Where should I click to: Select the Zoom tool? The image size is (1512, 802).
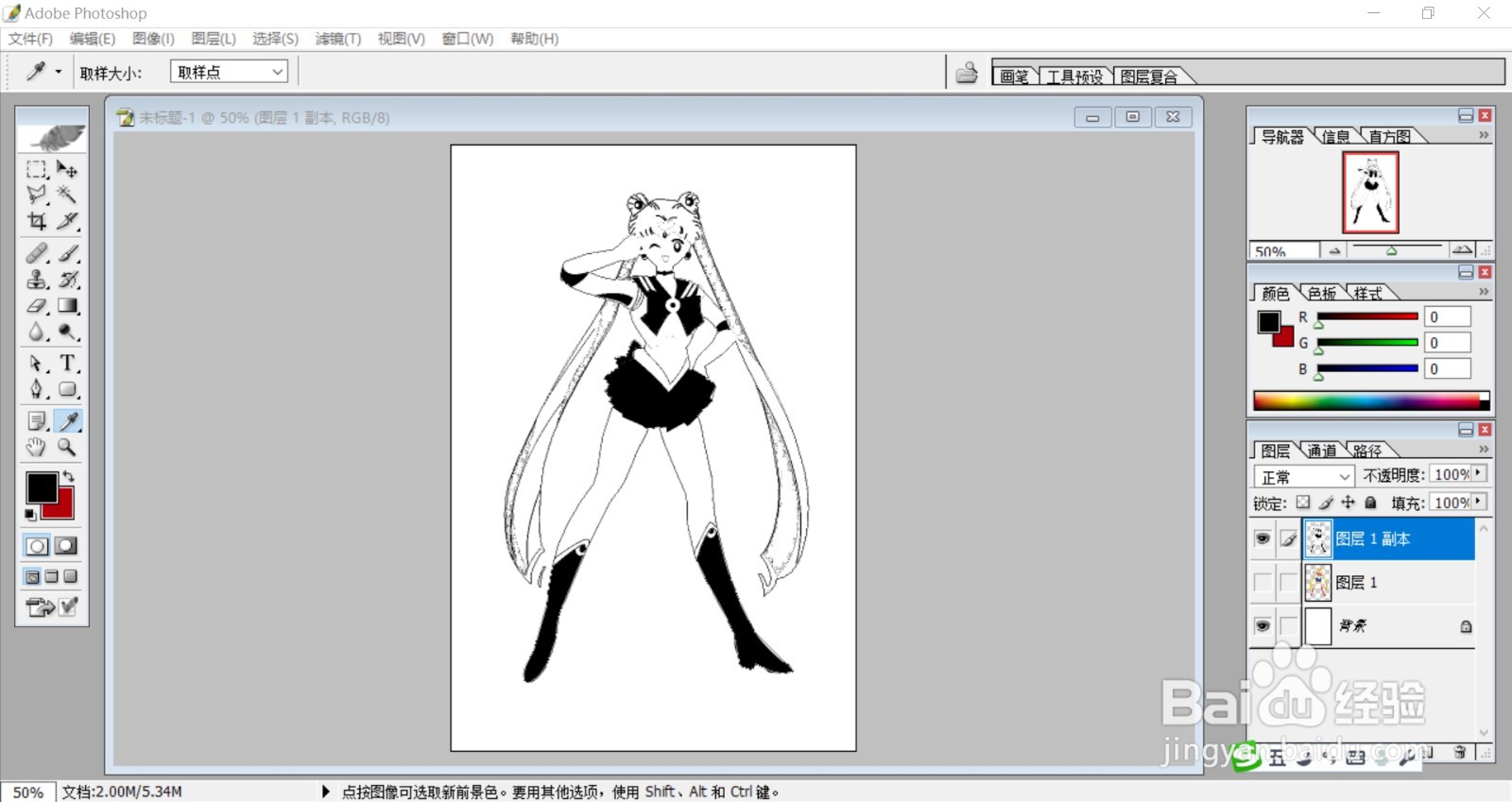[67, 447]
